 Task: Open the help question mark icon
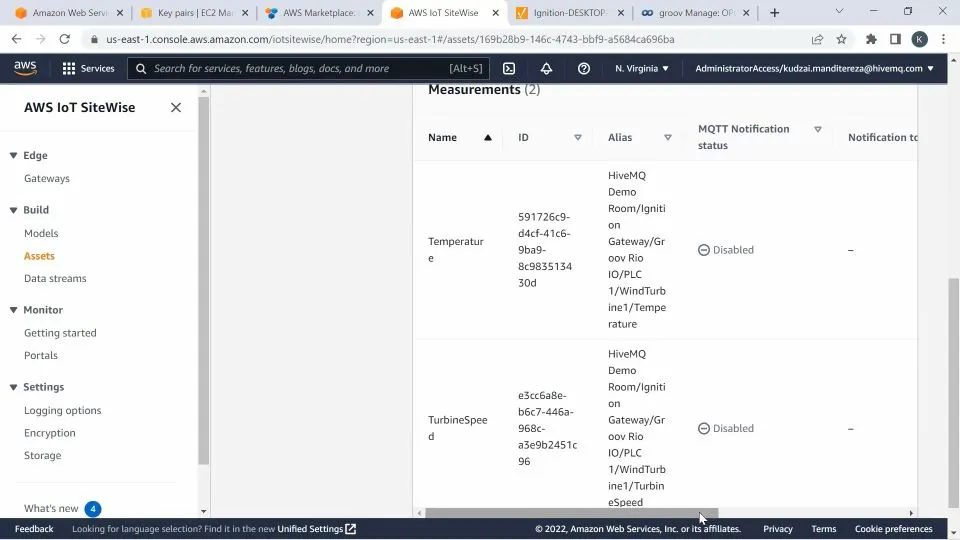(x=583, y=69)
